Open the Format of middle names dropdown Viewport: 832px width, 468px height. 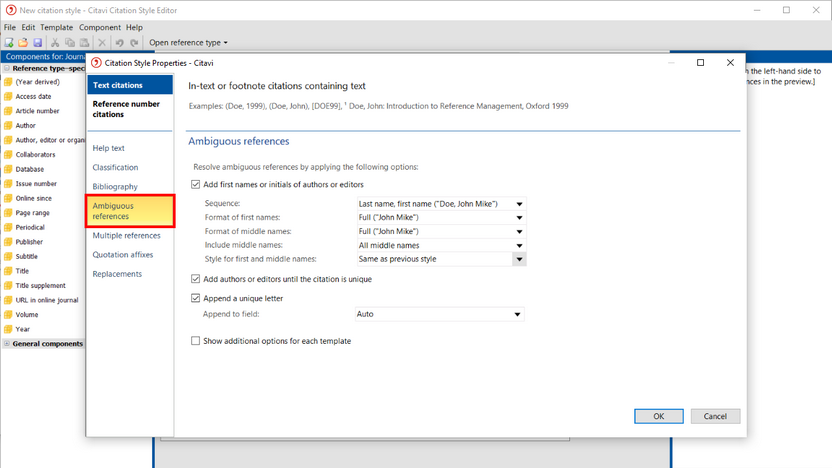tap(441, 231)
